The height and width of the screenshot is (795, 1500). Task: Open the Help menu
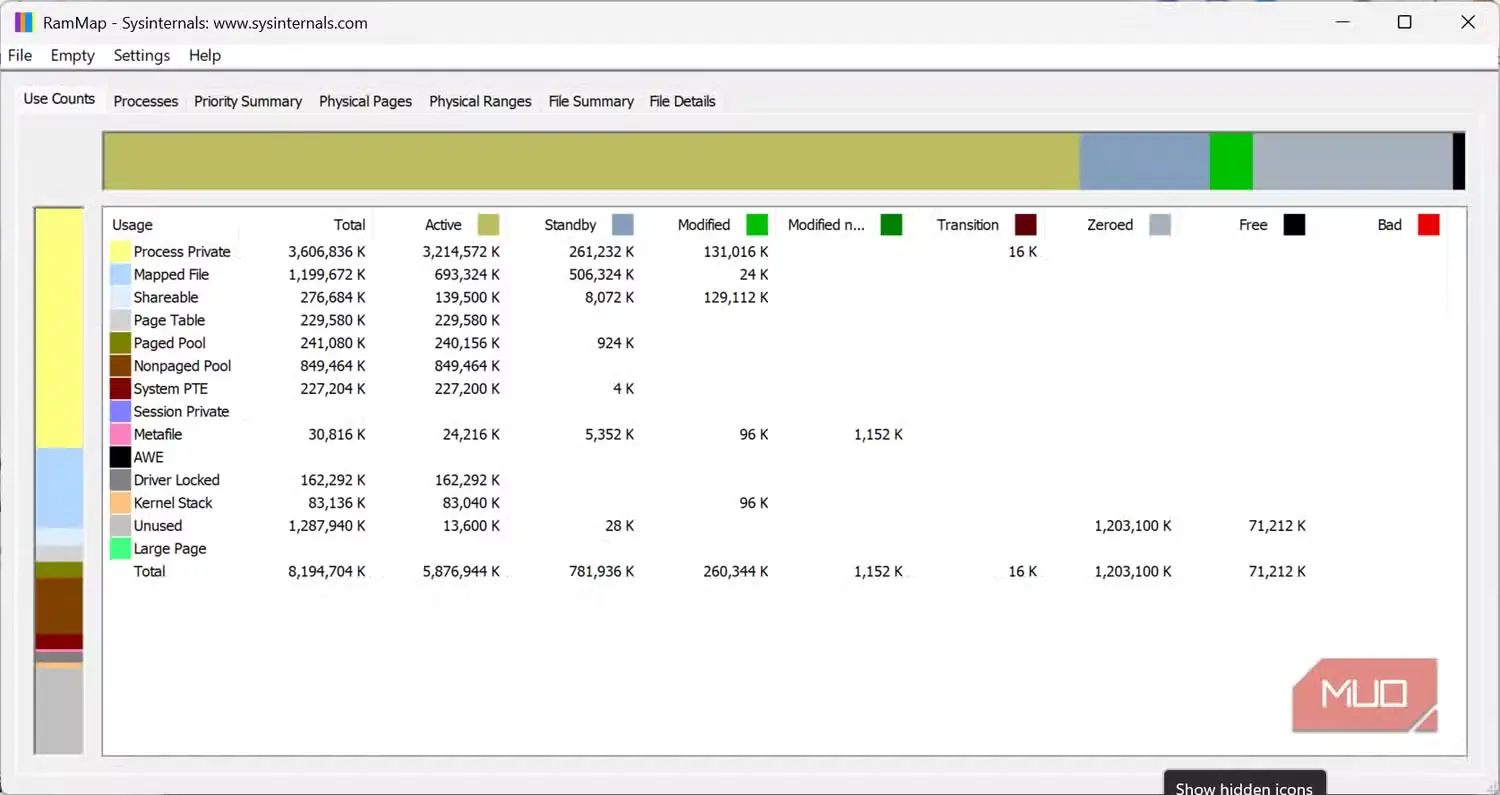tap(205, 56)
